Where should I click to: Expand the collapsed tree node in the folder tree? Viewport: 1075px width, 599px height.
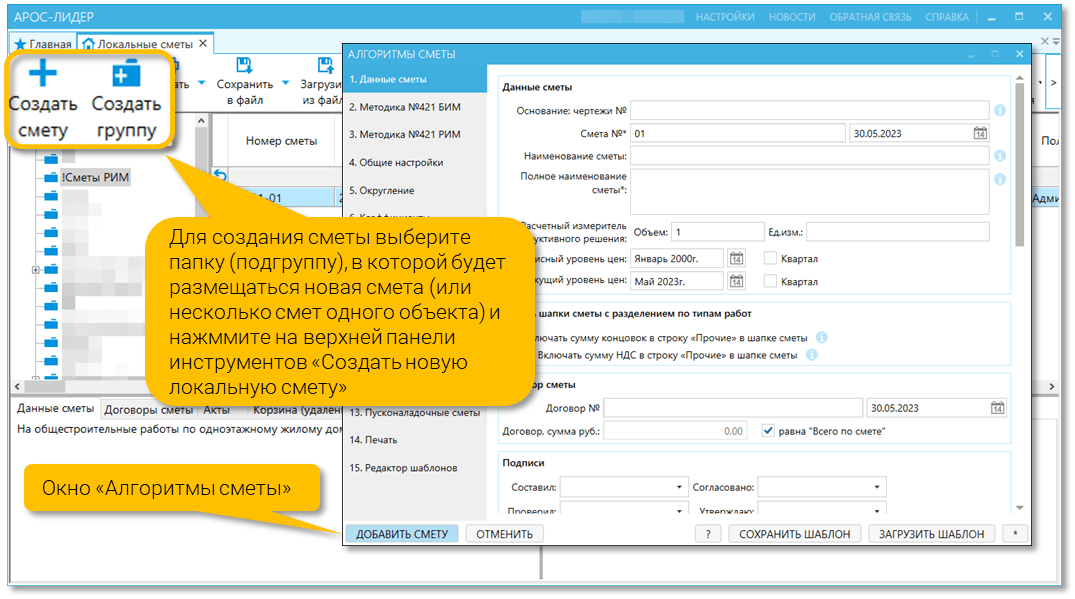[x=36, y=270]
